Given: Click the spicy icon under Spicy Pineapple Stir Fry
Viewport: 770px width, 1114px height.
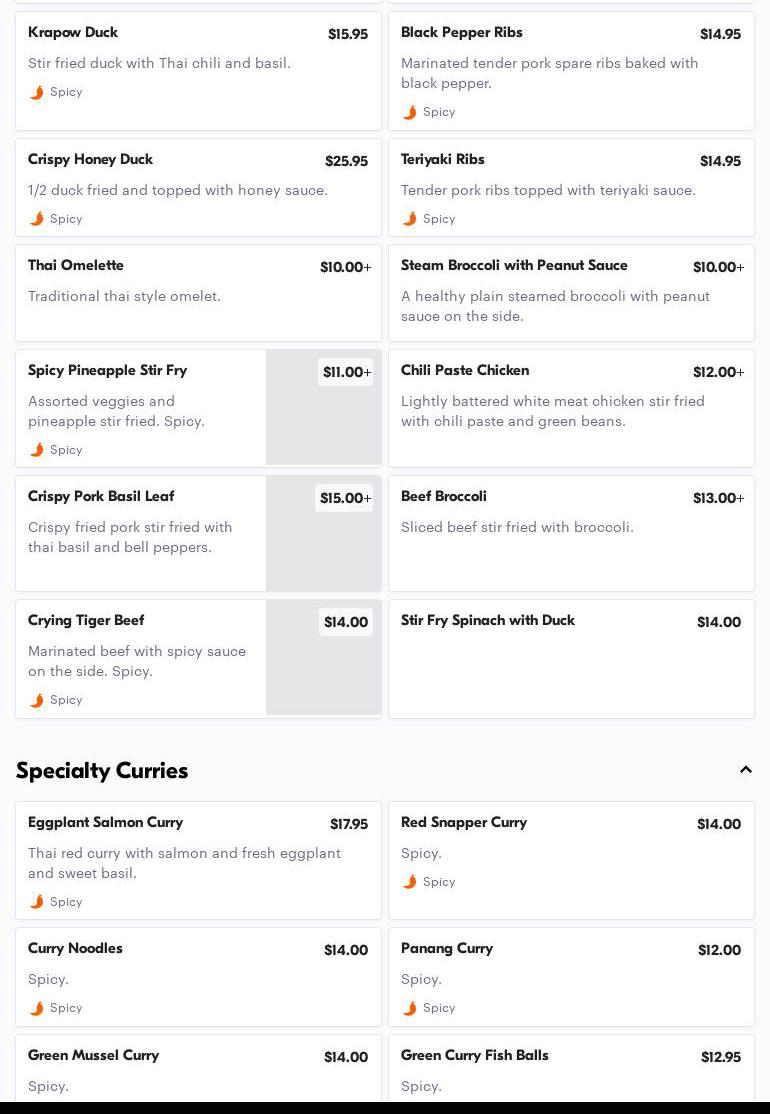Looking at the screenshot, I should click(37, 450).
